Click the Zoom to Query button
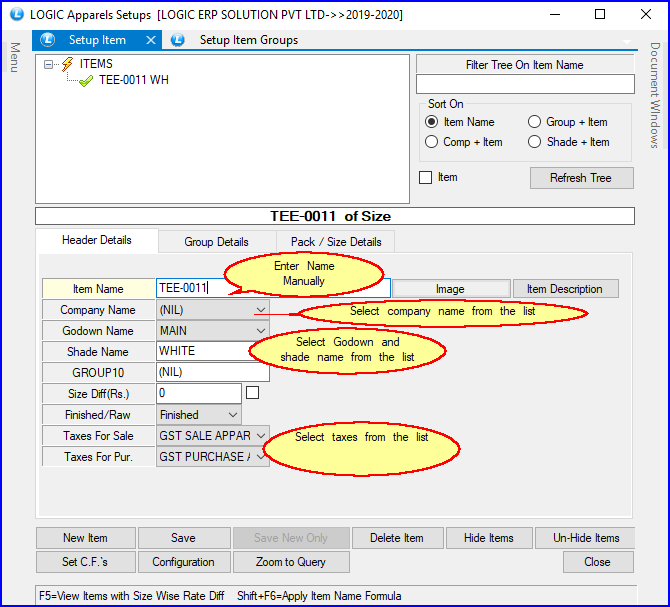Image resolution: width=670 pixels, height=607 pixels. tap(291, 562)
